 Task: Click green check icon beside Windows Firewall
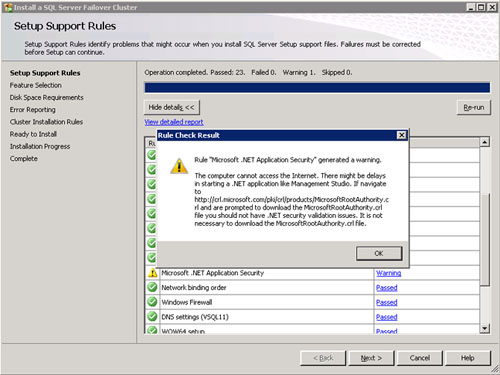(x=152, y=302)
